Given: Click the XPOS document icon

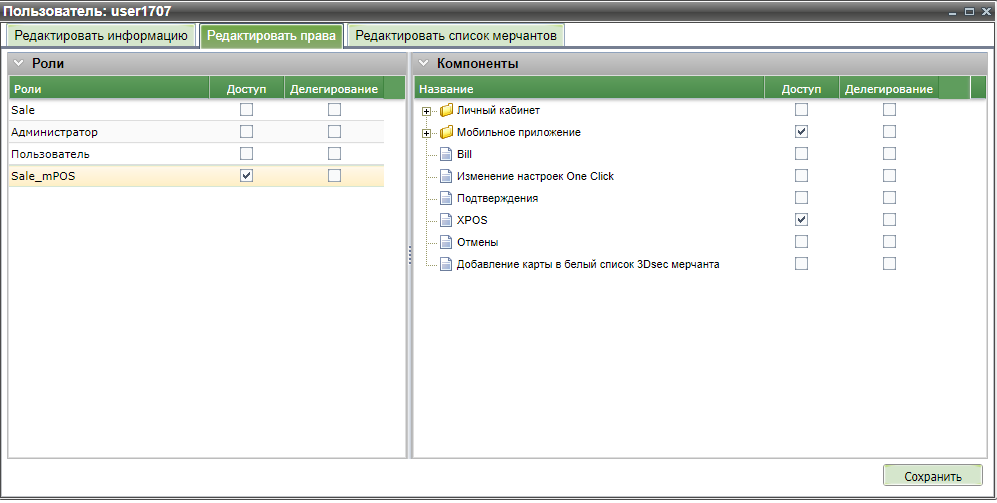Looking at the screenshot, I should [446, 220].
